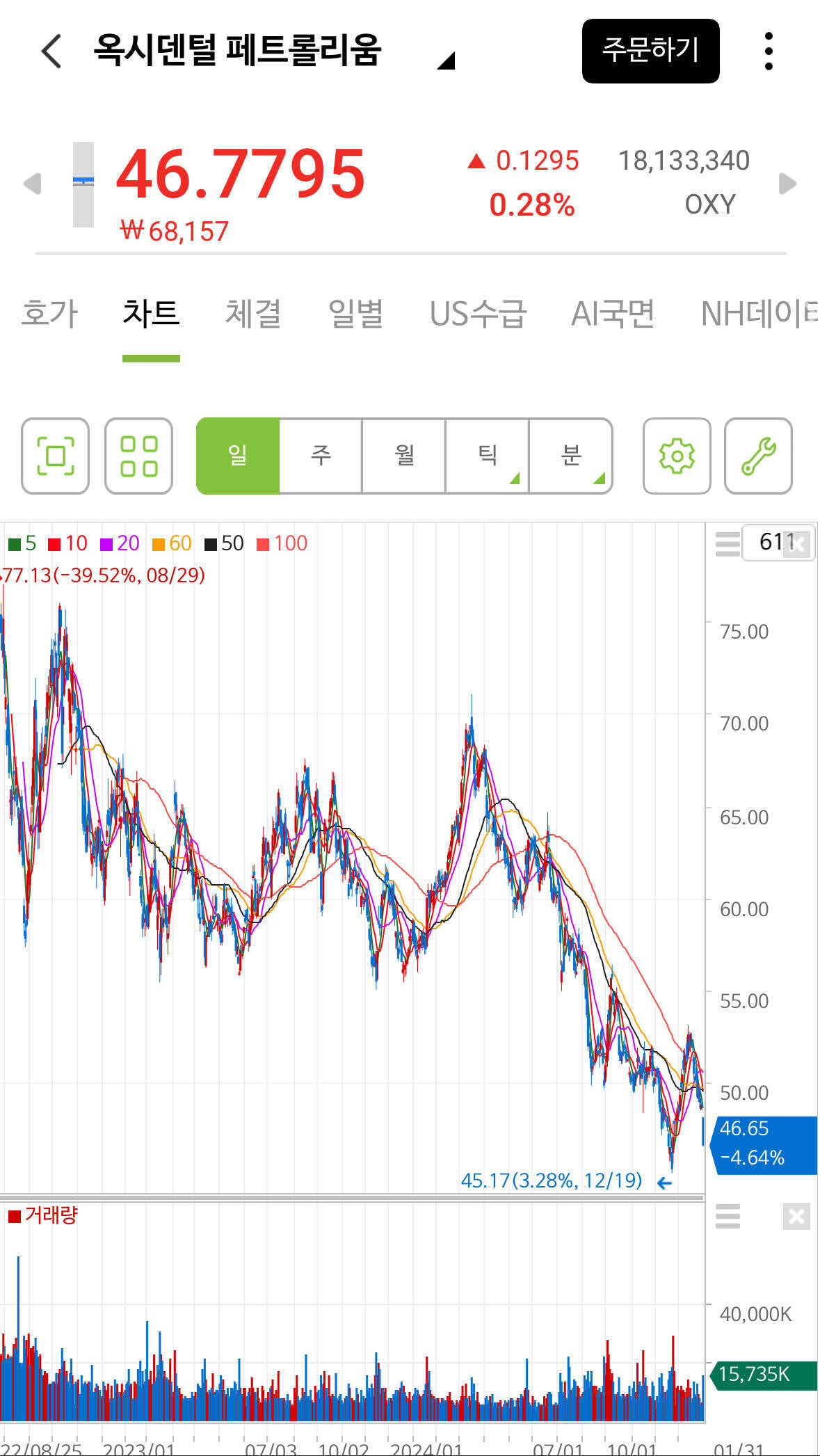The image size is (820, 1456).
Task: Switch to the 호가 tab
Action: [x=49, y=314]
